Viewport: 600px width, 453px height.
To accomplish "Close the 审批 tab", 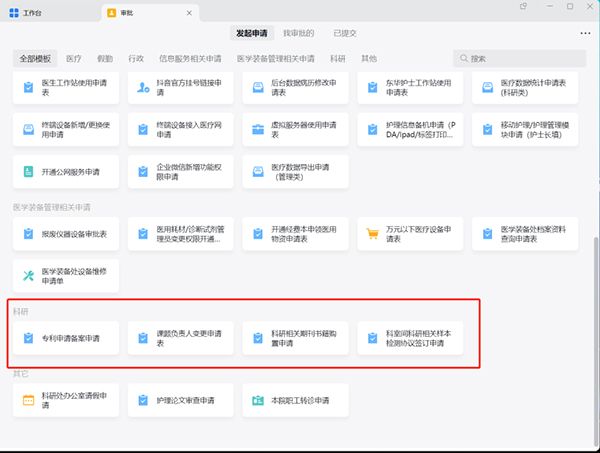I will click(189, 13).
